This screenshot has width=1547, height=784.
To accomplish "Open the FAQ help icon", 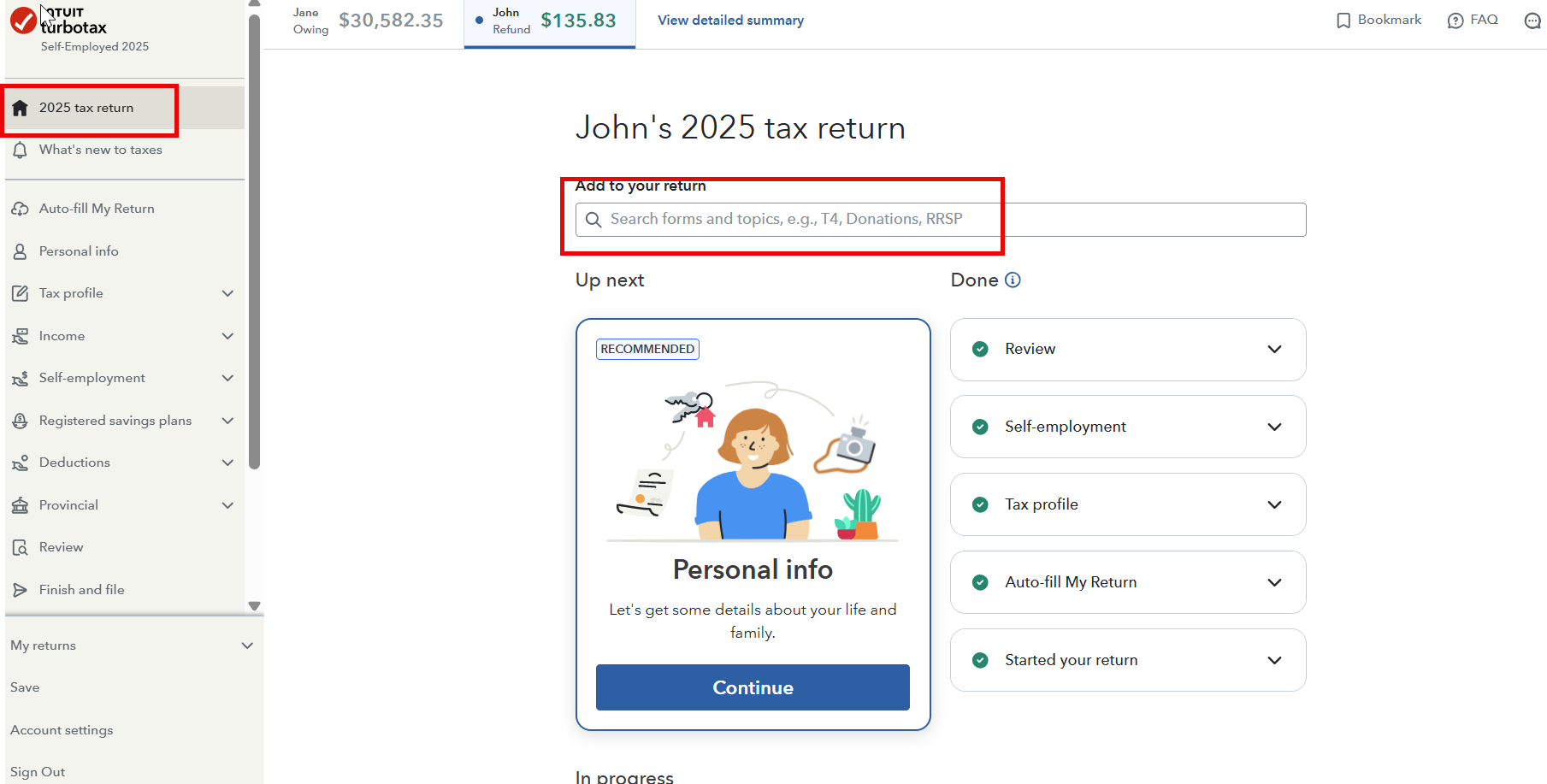I will [x=1455, y=21].
